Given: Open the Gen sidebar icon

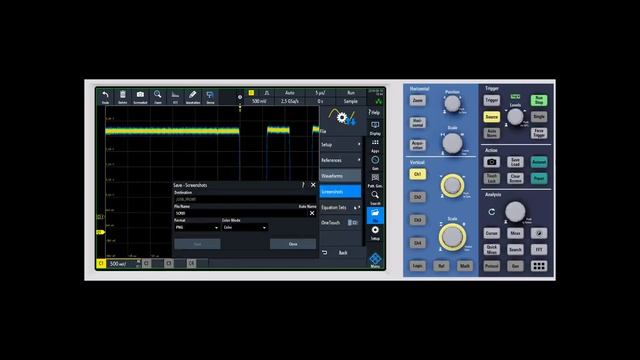Looking at the screenshot, I should point(375,162).
